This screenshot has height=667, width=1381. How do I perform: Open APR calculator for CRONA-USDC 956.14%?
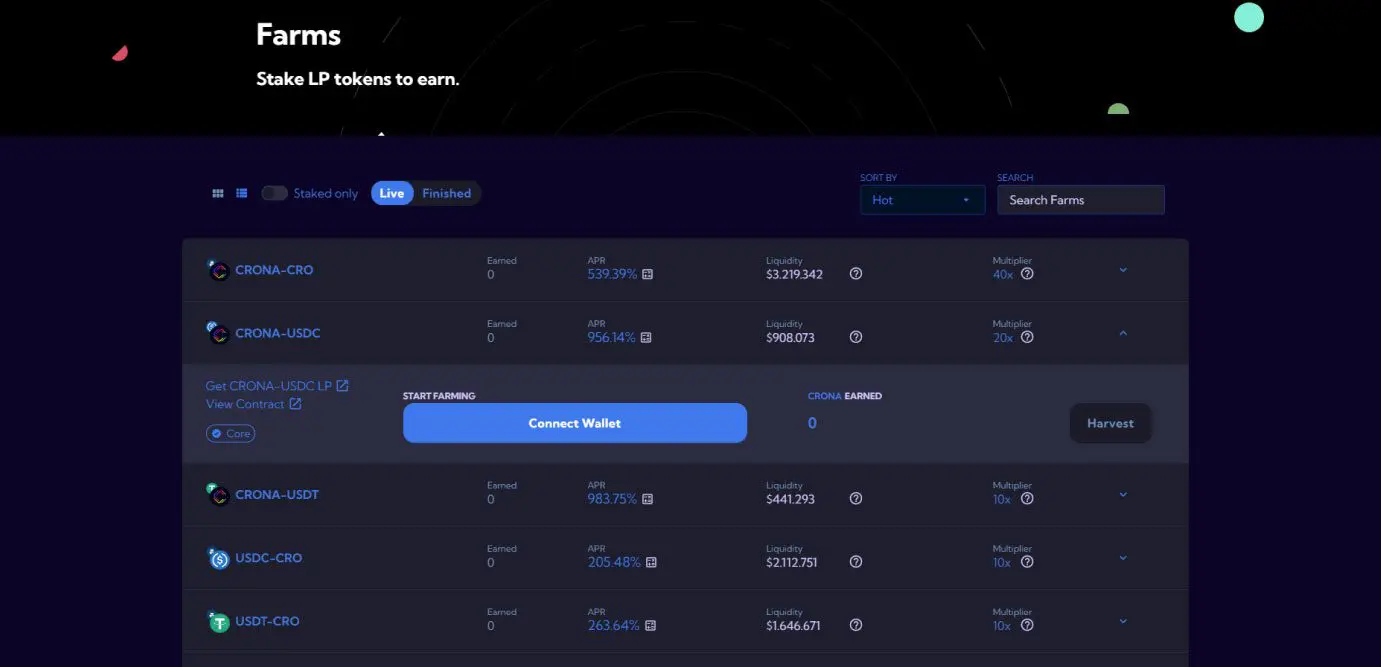point(646,338)
